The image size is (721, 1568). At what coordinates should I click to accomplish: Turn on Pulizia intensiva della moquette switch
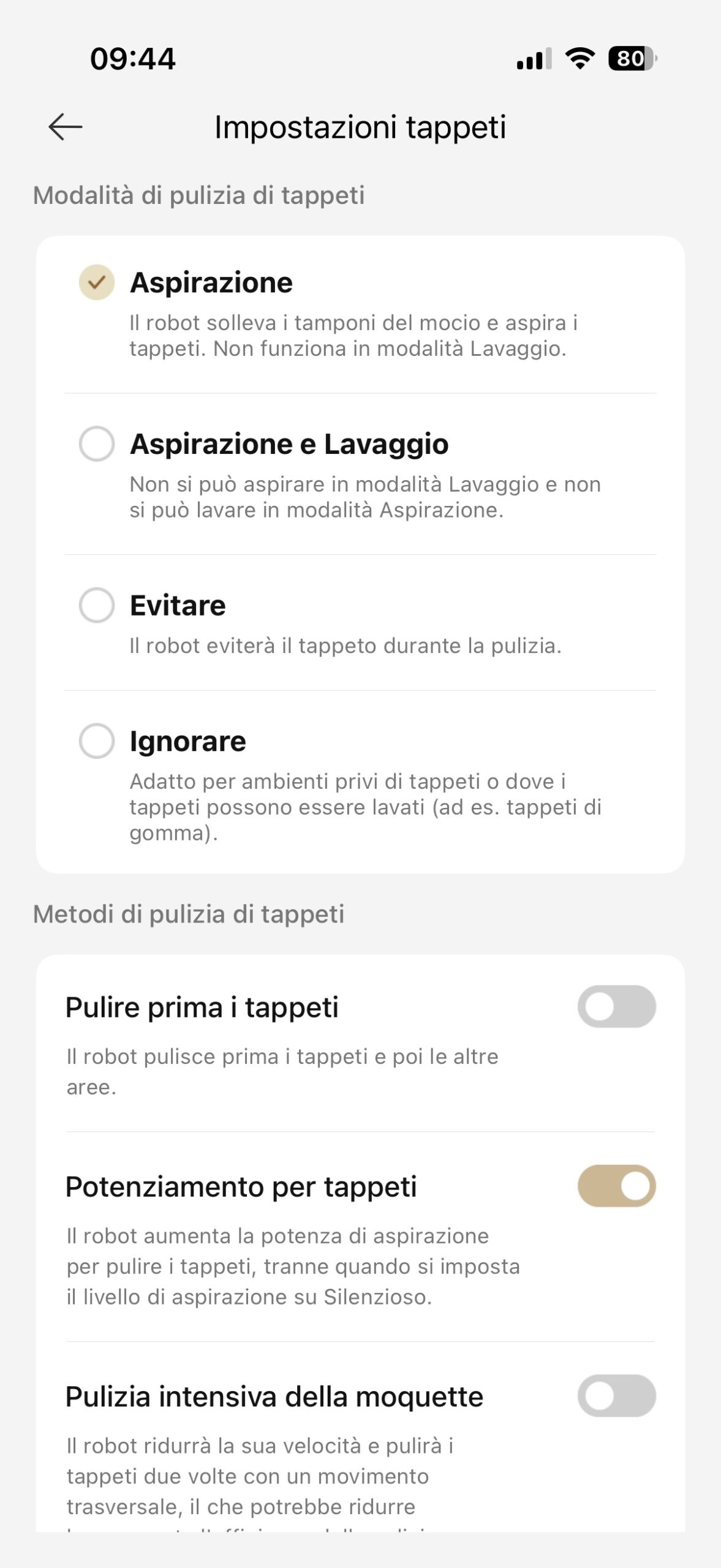click(616, 1396)
